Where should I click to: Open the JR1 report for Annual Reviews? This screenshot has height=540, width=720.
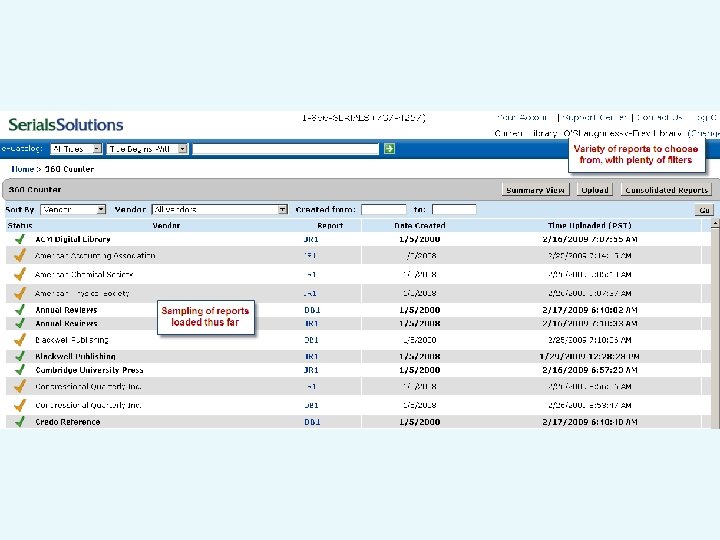point(311,323)
